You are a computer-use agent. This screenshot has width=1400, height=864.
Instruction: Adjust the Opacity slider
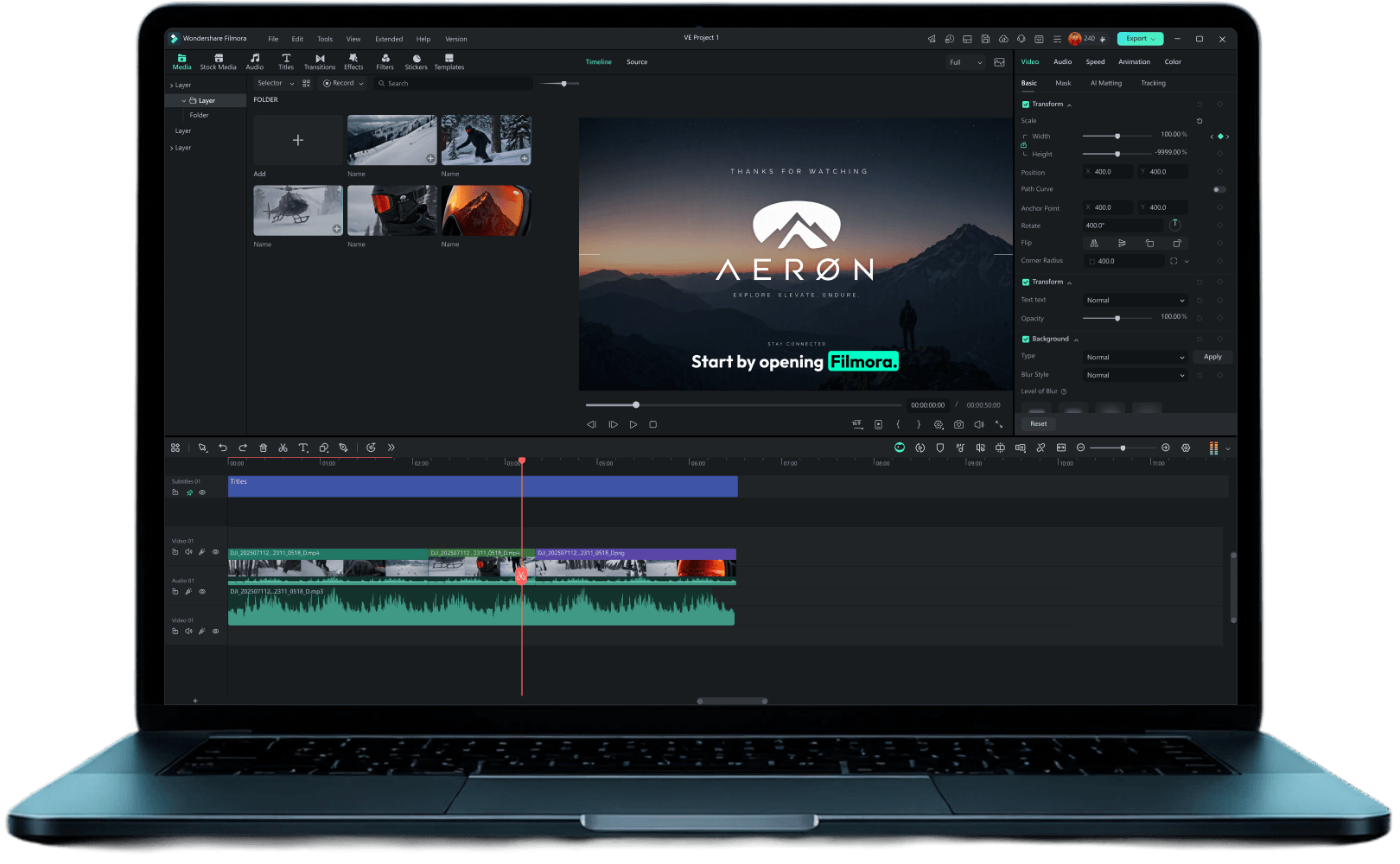1117,319
